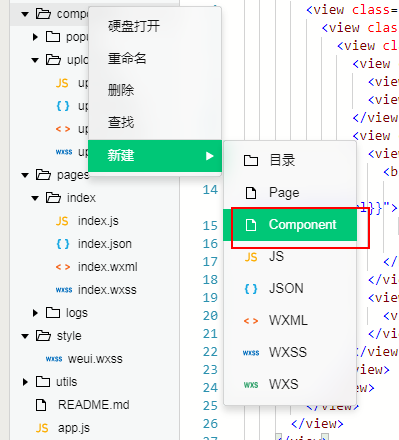399x440 pixels.
Task: Click the tag icon of index.wxml
Action: 63,267
